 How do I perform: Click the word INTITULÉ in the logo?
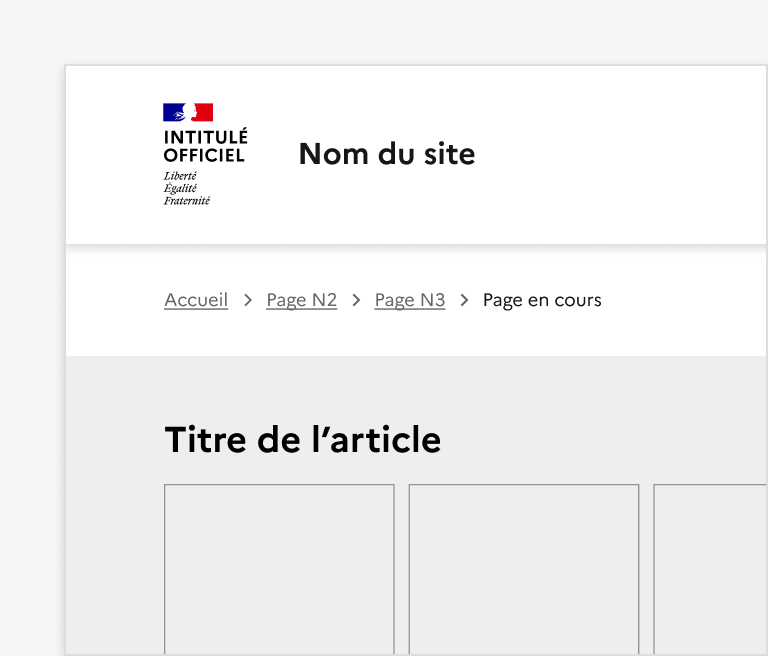coord(205,138)
